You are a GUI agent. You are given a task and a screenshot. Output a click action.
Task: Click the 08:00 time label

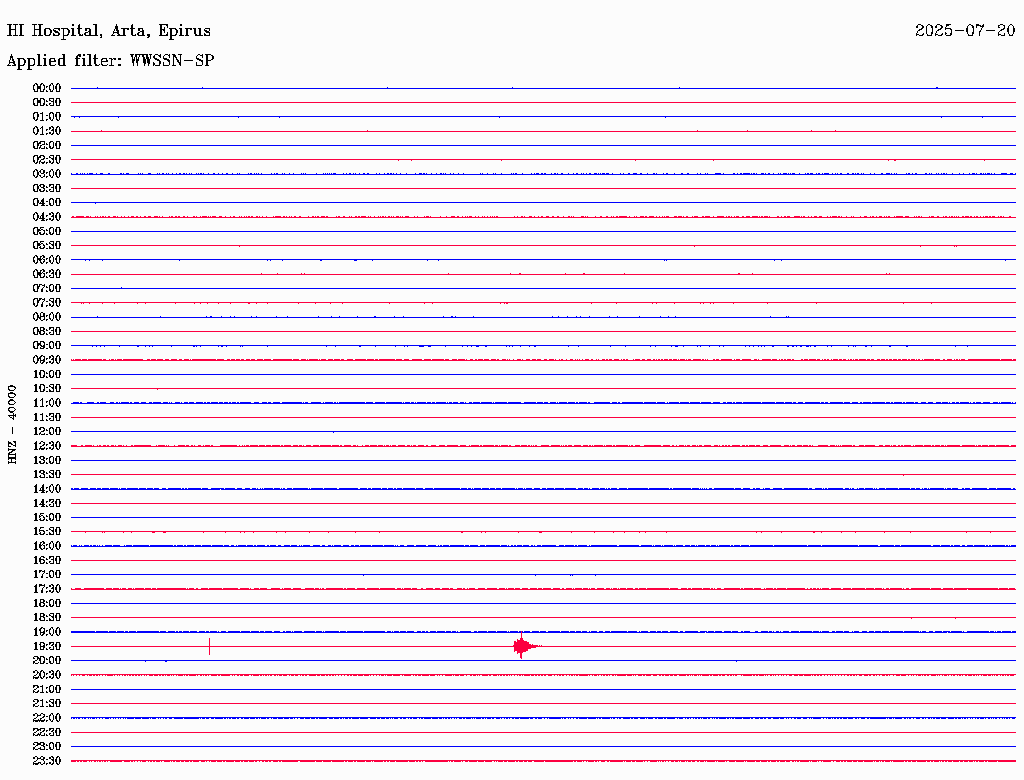pos(47,317)
